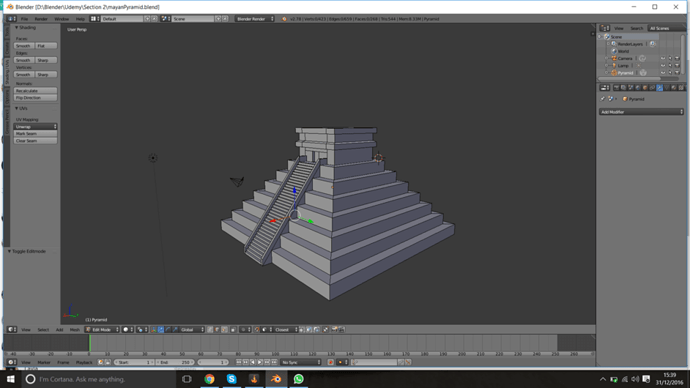Click the Lamp object icon in outliner
The height and width of the screenshot is (388, 690).
tap(614, 66)
